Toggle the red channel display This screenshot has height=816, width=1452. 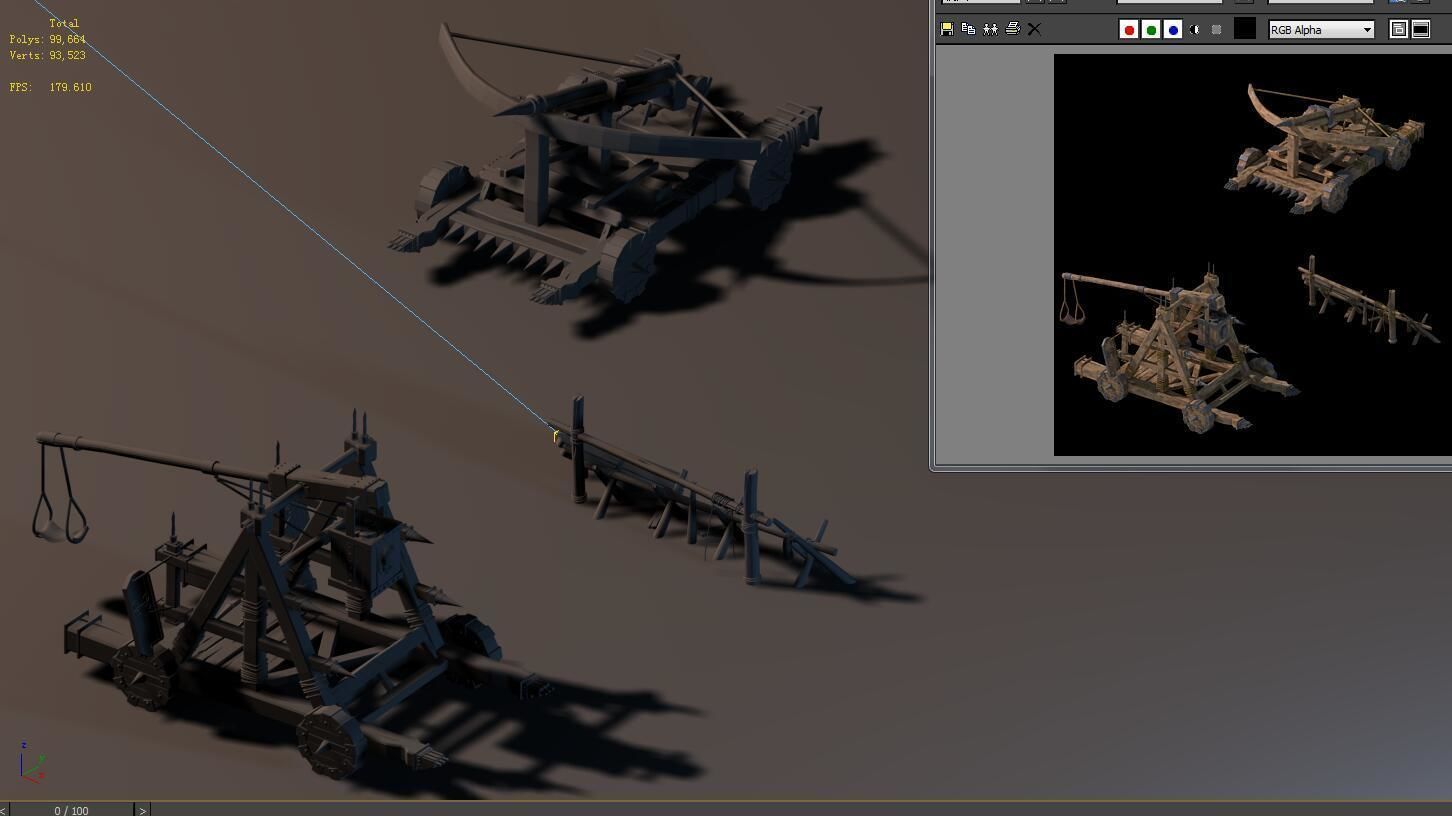(1129, 30)
